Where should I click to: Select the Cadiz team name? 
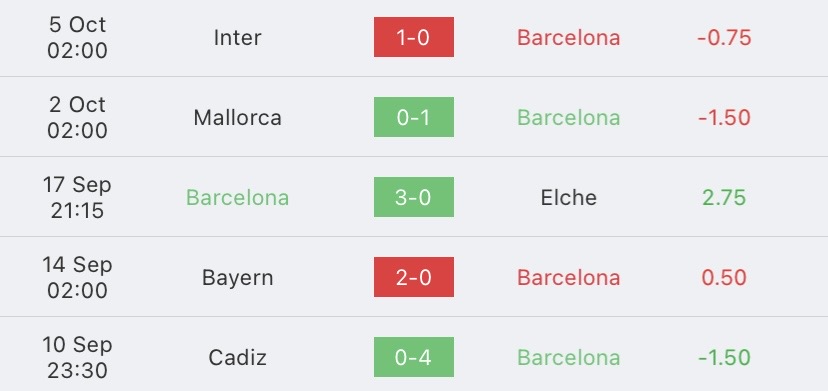(x=237, y=358)
